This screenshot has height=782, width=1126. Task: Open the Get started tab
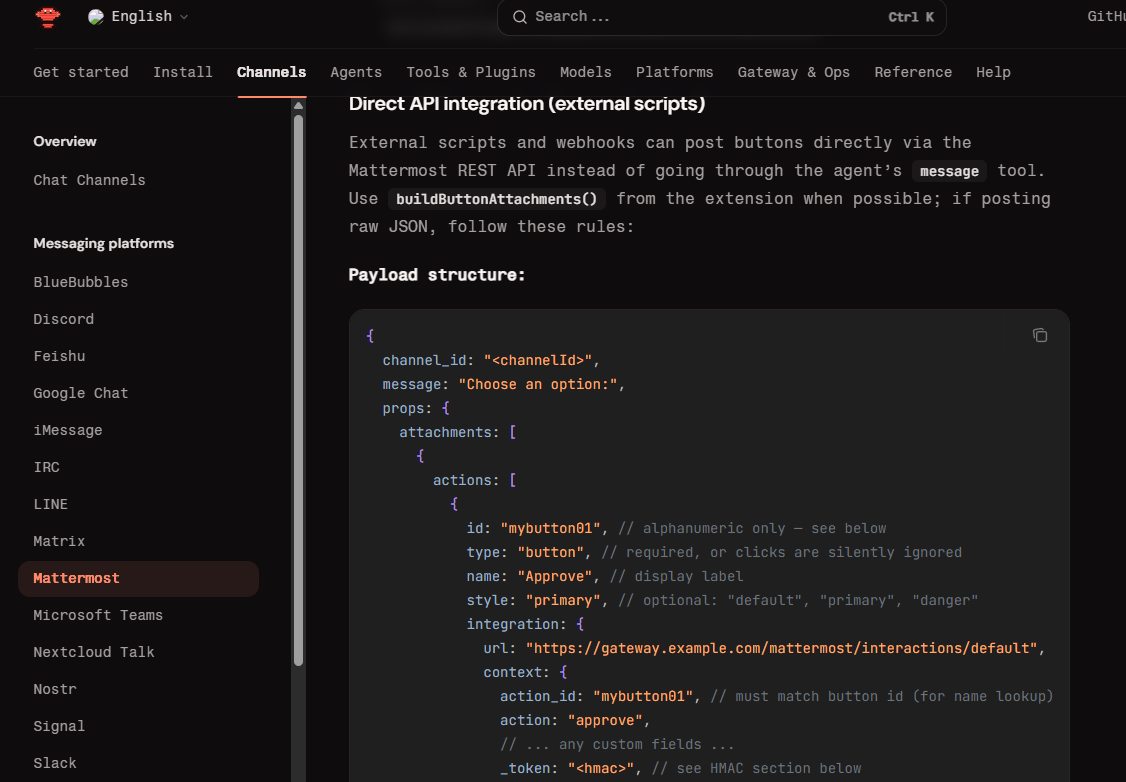(x=81, y=72)
